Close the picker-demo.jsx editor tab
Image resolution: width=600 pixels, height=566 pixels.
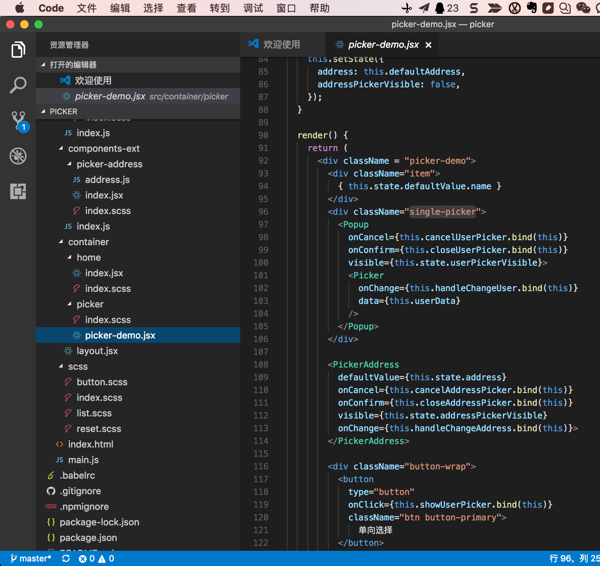tap(429, 45)
